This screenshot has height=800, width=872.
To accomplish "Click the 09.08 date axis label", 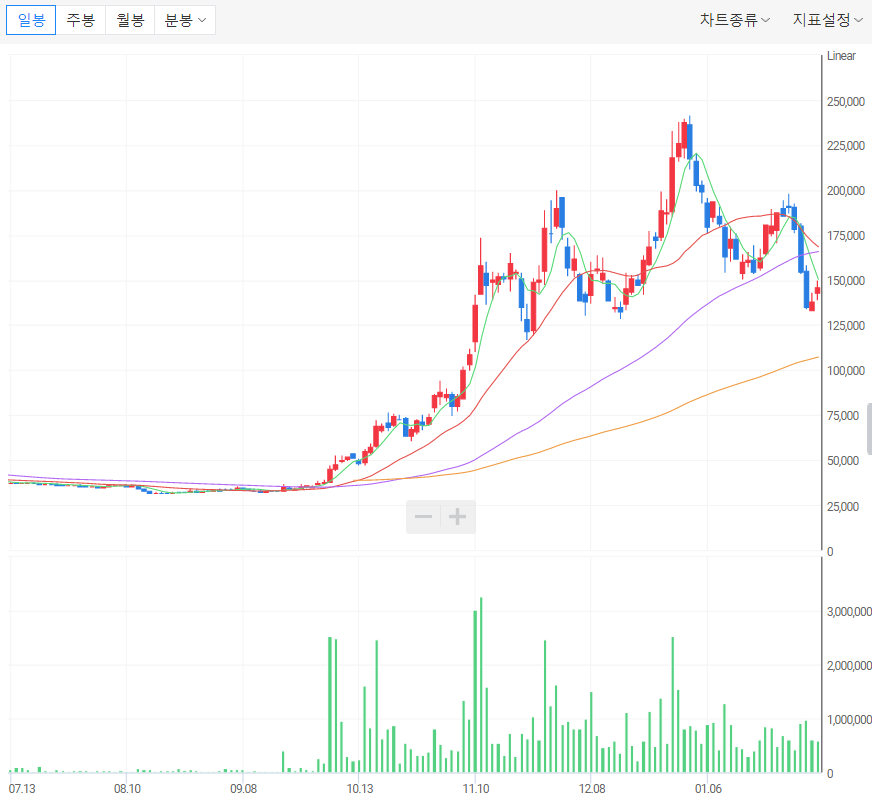I will (244, 789).
